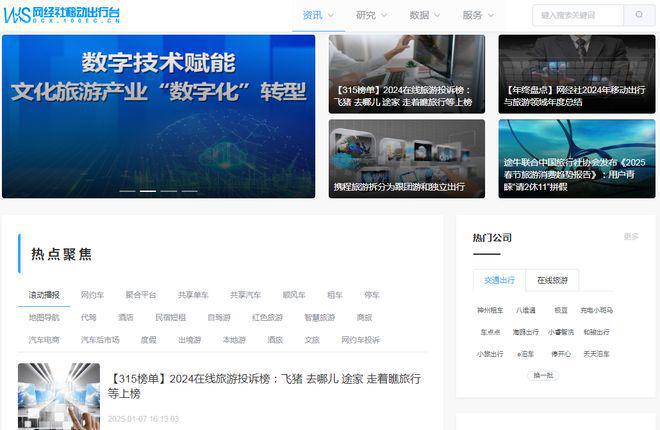Select the 共享单车 tab
The height and width of the screenshot is (430, 660).
click(x=193, y=295)
